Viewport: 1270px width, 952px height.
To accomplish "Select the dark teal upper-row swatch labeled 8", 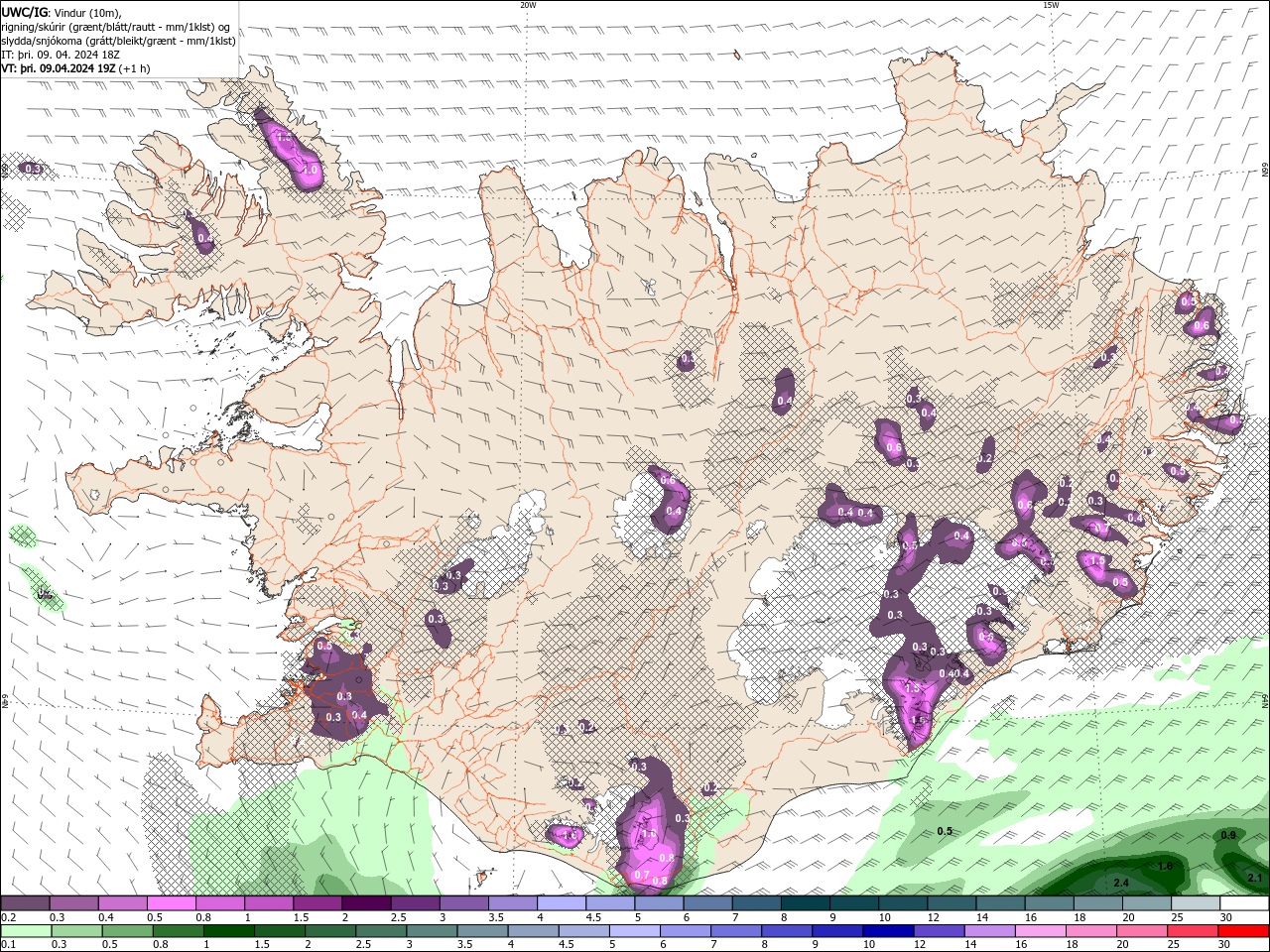I will pos(805,903).
